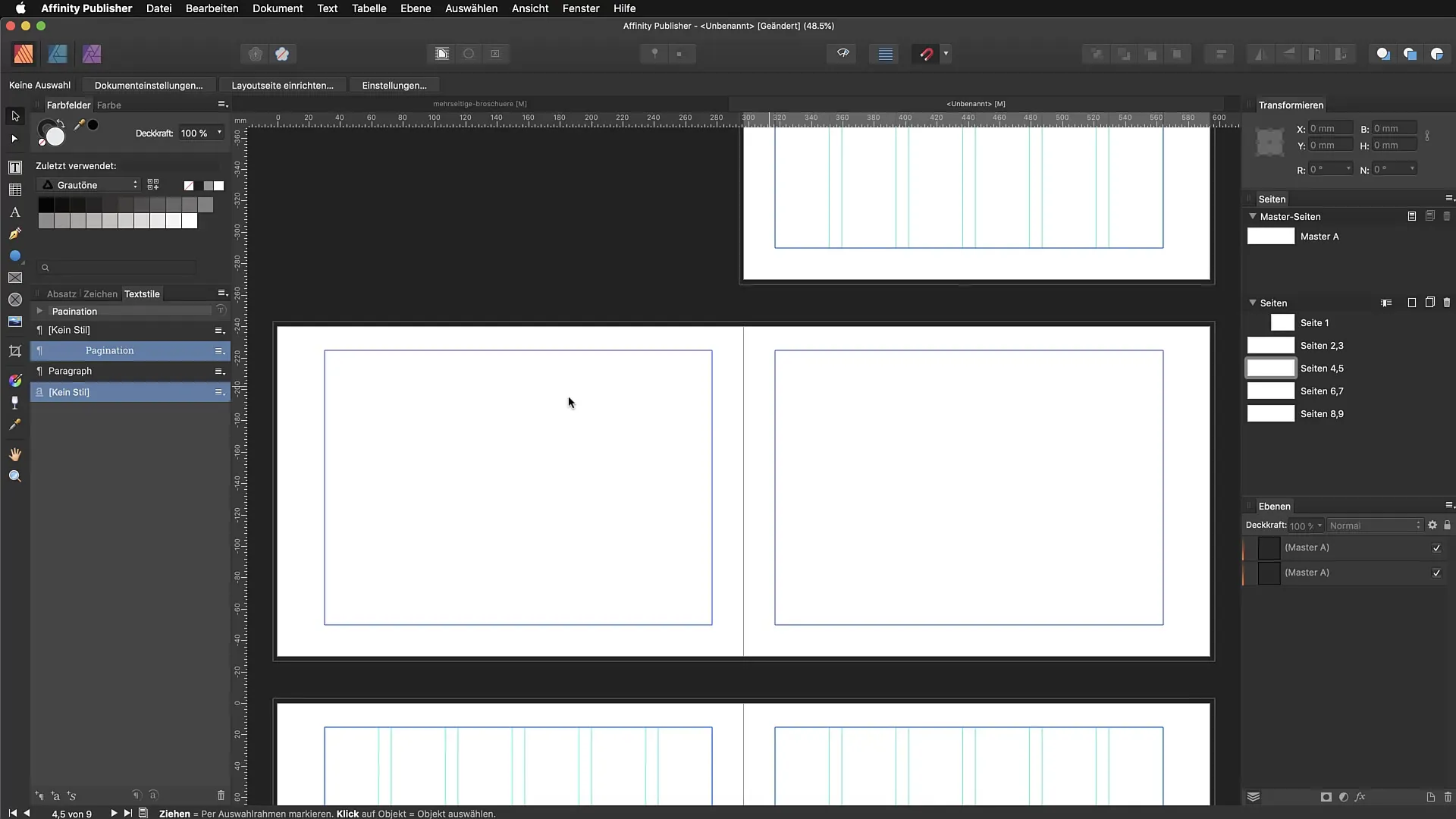Click Layoutseite einrichten button
Viewport: 1456px width, 819px height.
click(282, 85)
